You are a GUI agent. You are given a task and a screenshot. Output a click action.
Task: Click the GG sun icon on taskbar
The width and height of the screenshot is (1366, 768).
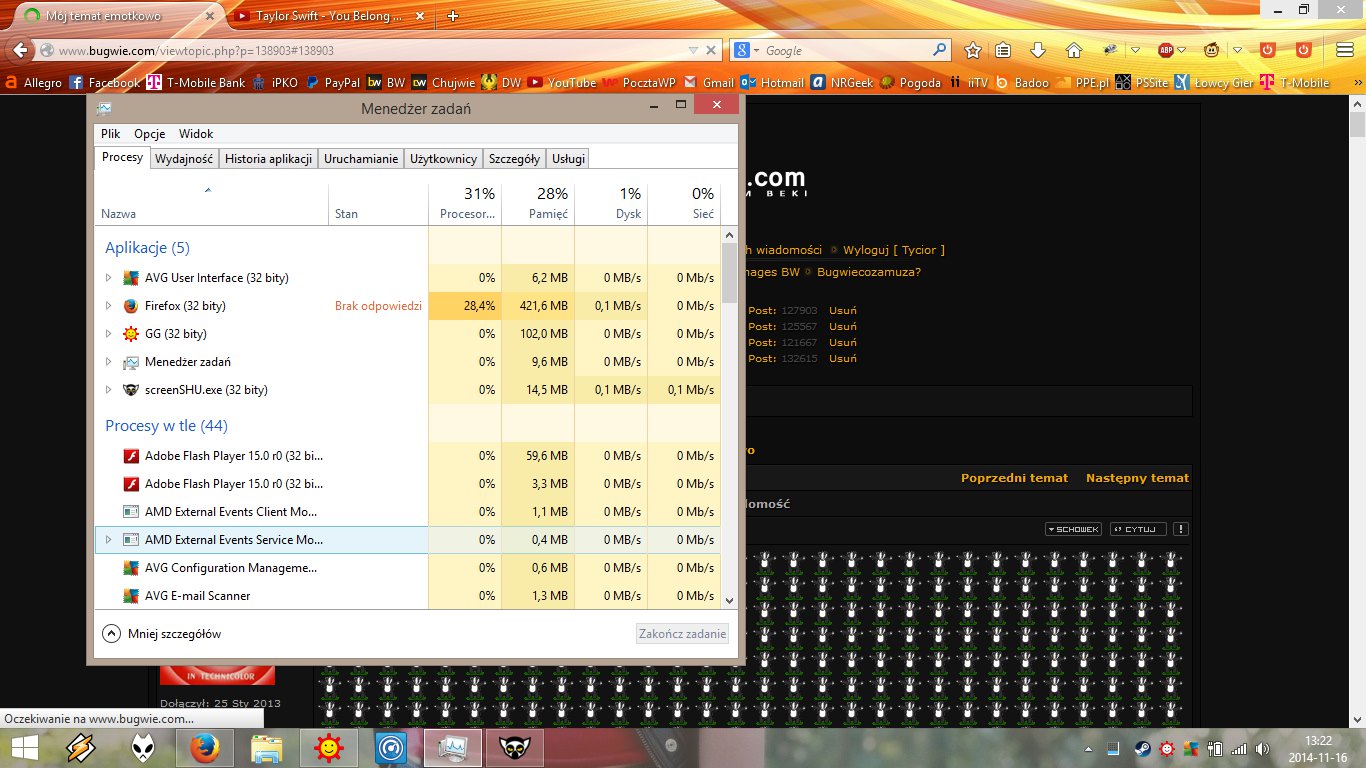coord(327,747)
